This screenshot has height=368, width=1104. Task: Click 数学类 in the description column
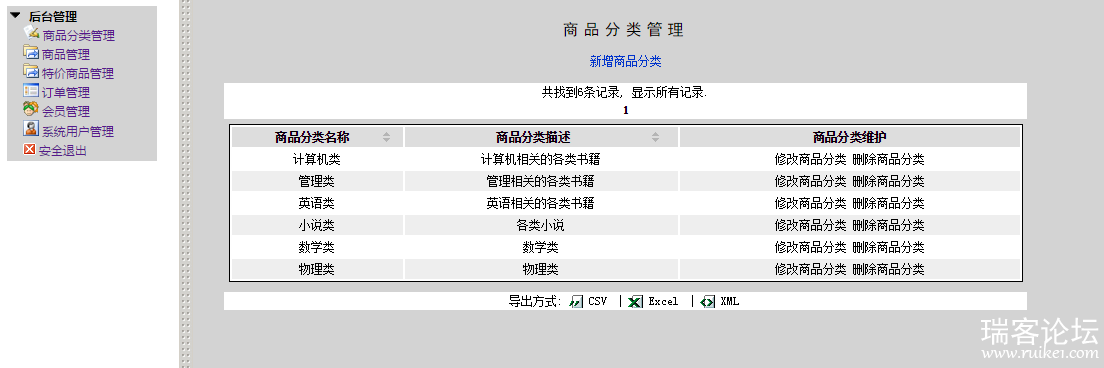(541, 248)
